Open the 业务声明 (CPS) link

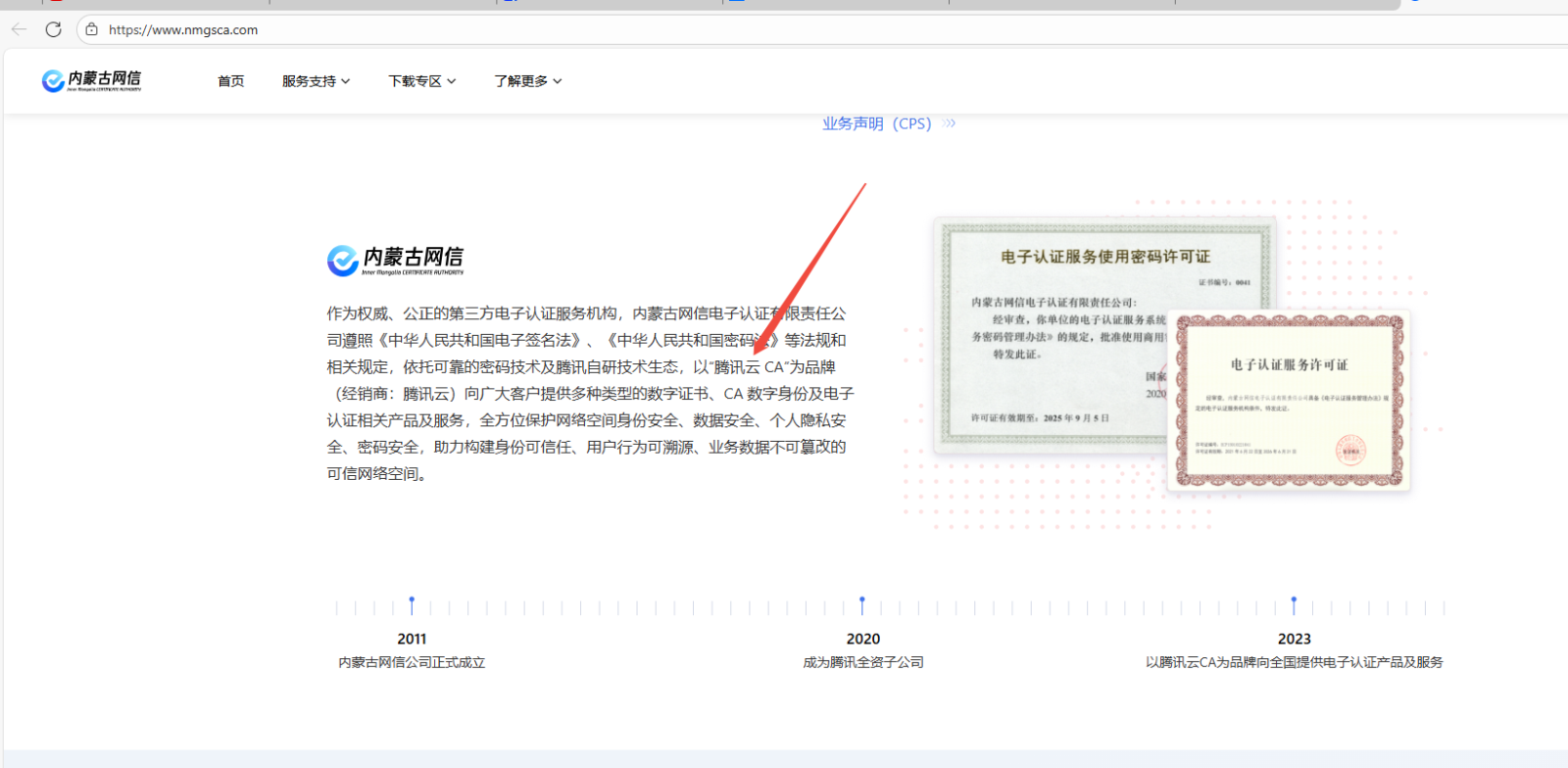[876, 123]
